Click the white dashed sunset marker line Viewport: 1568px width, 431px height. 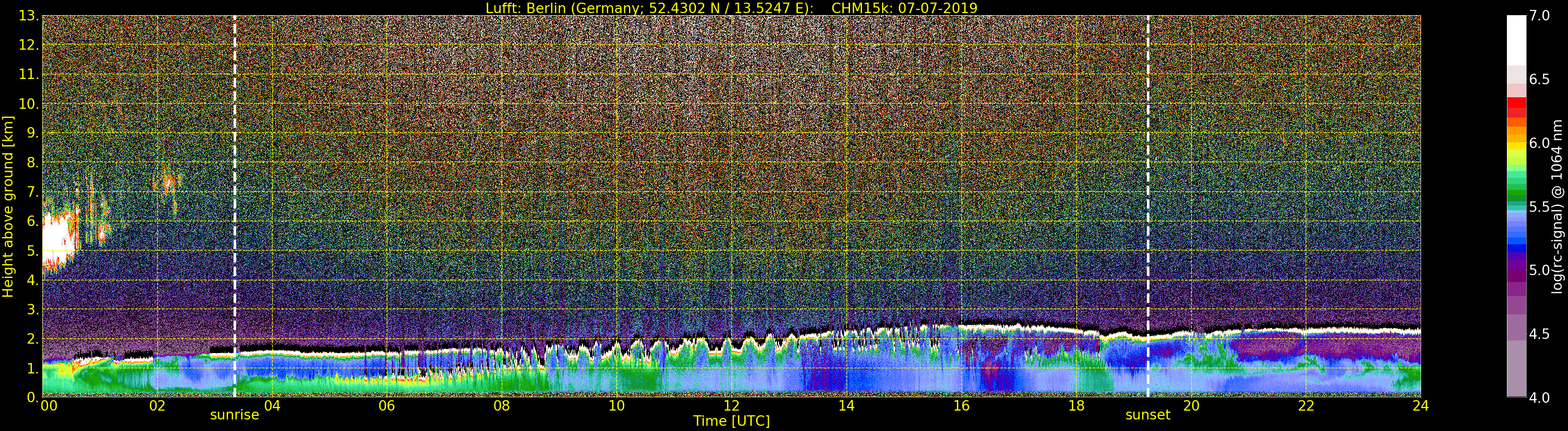[1148, 206]
